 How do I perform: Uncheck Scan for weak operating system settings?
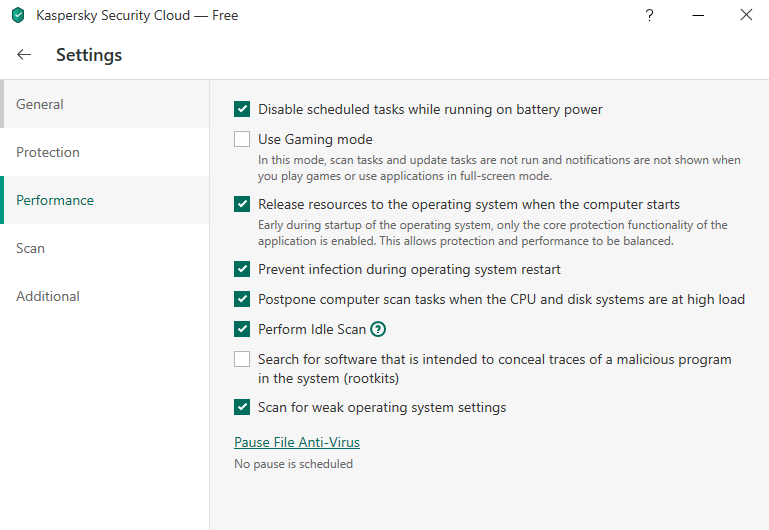click(x=242, y=407)
